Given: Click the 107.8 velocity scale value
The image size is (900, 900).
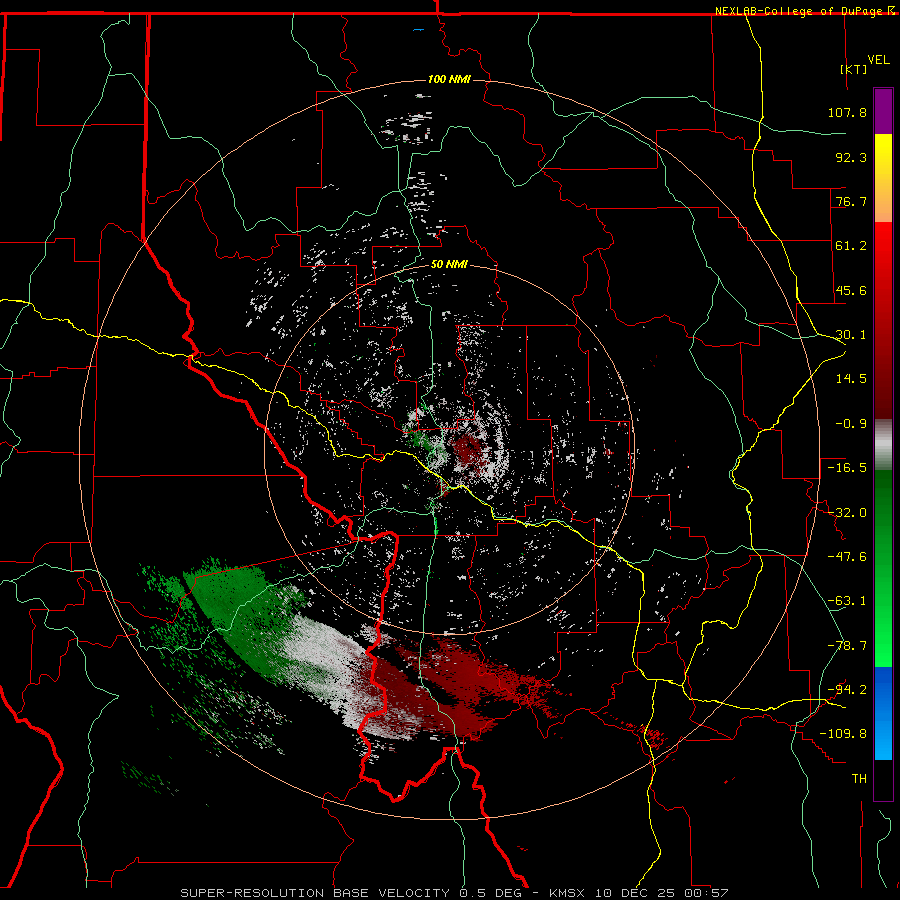Looking at the screenshot, I should pos(847,112).
